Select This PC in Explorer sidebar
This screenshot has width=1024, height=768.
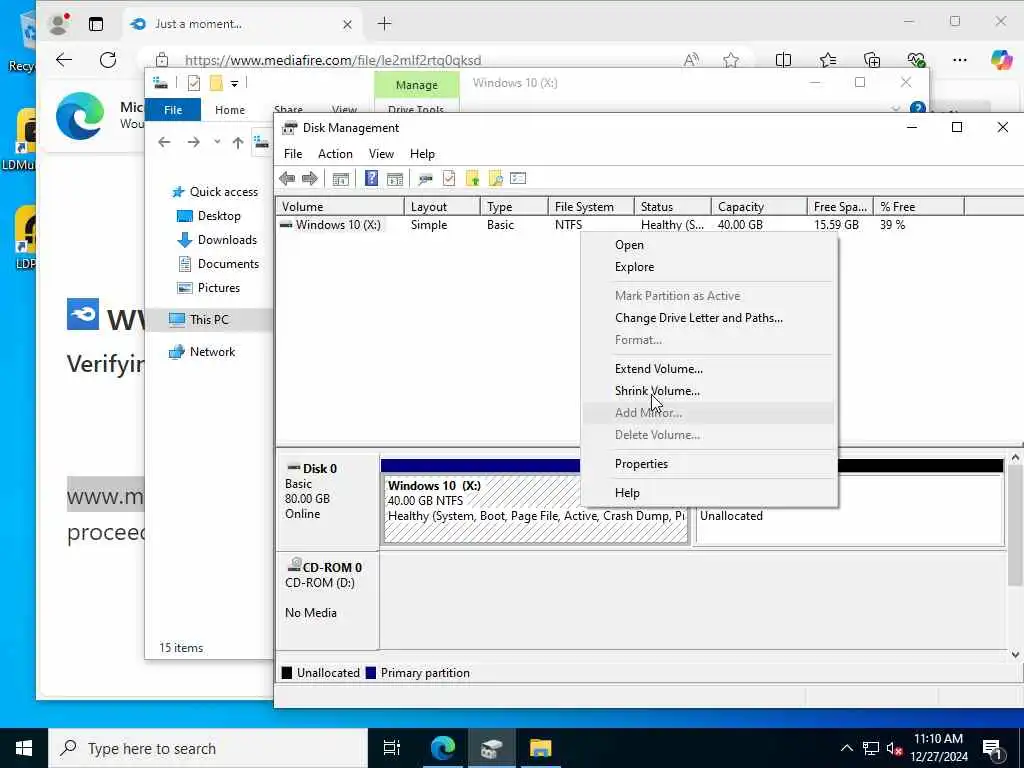pyautogui.click(x=209, y=319)
